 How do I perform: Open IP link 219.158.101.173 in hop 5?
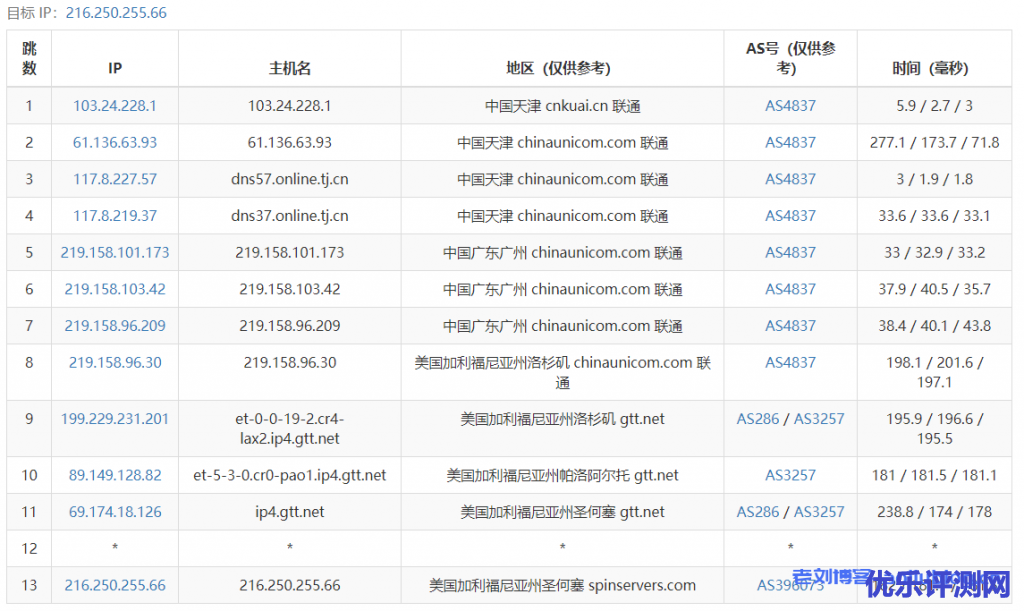tap(115, 253)
